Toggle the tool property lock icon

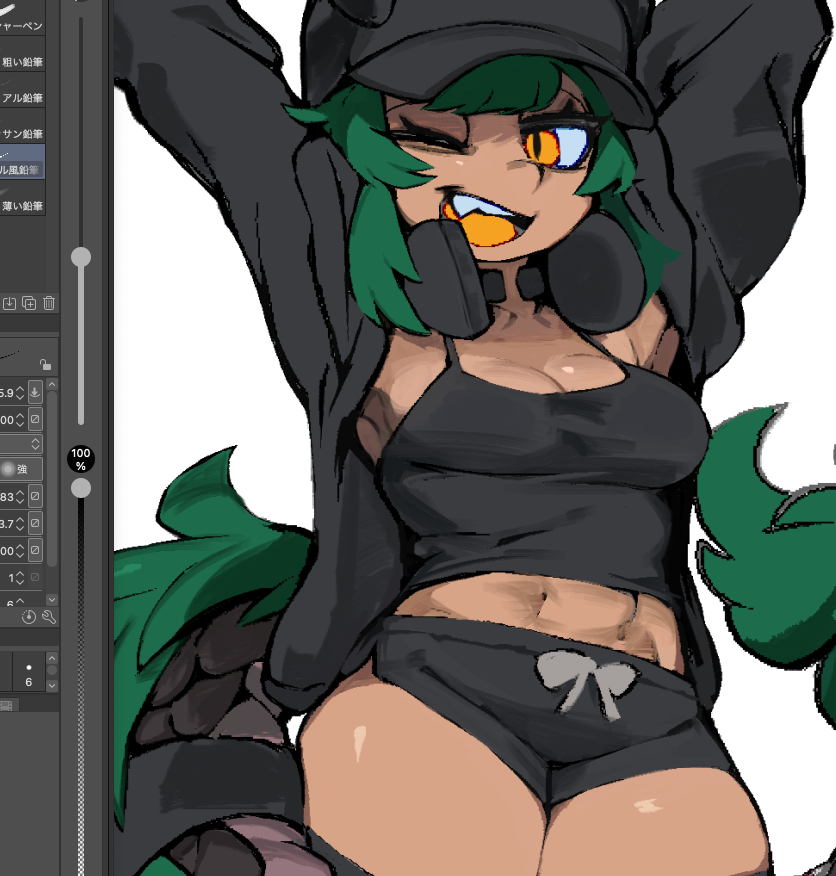(x=45, y=365)
